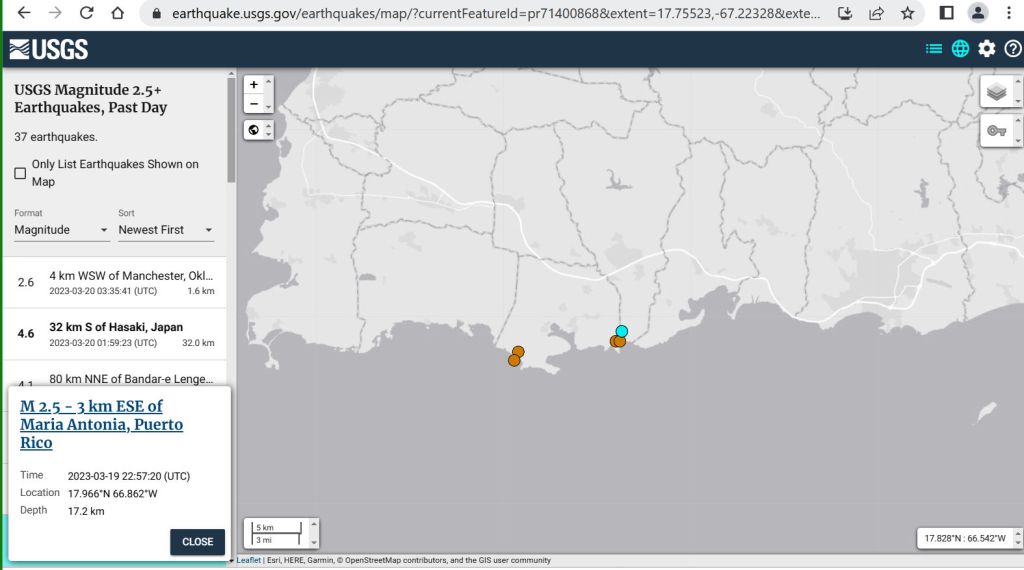Click the browser address bar URL

point(495,14)
